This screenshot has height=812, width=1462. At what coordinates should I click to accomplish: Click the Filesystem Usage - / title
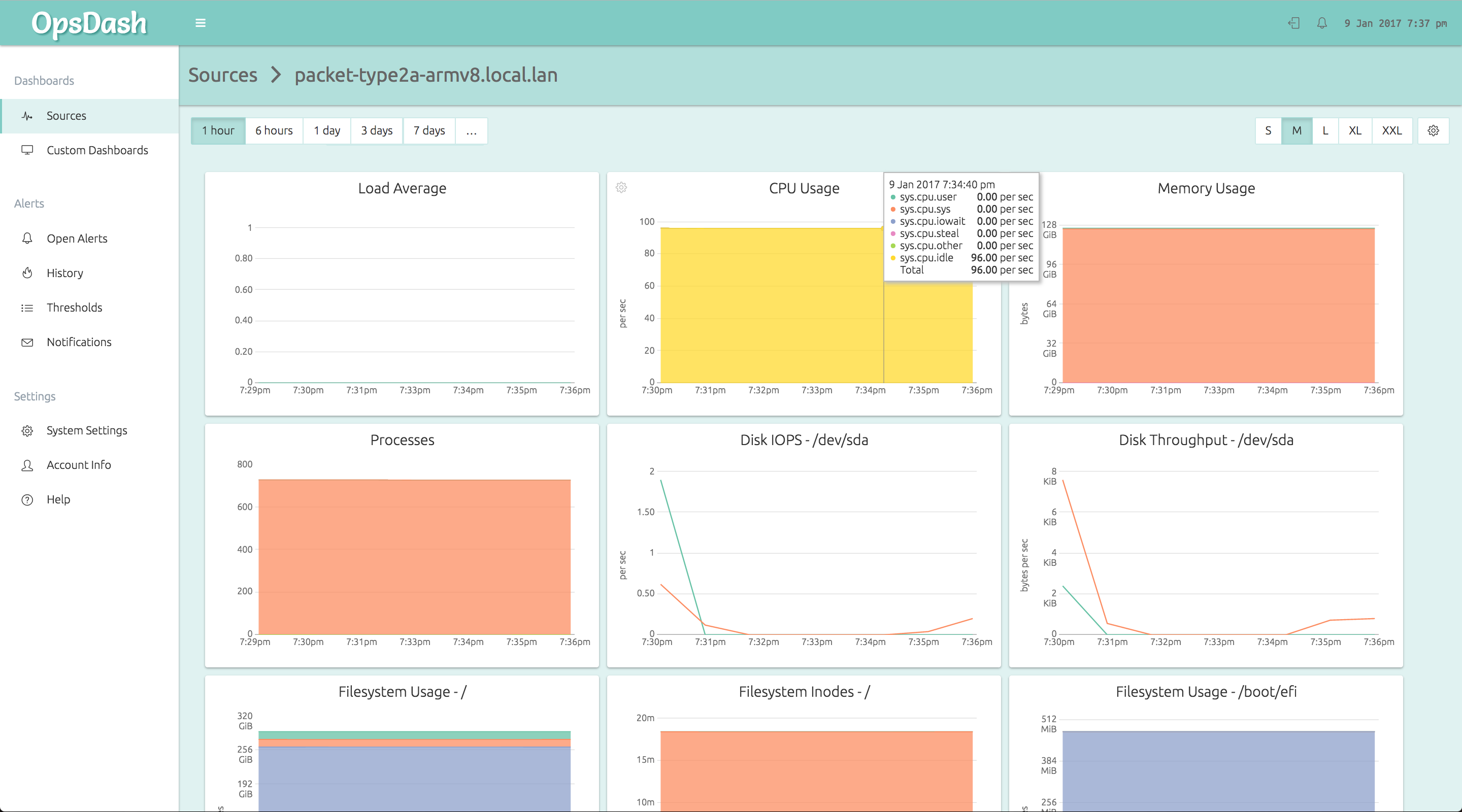pyautogui.click(x=402, y=692)
